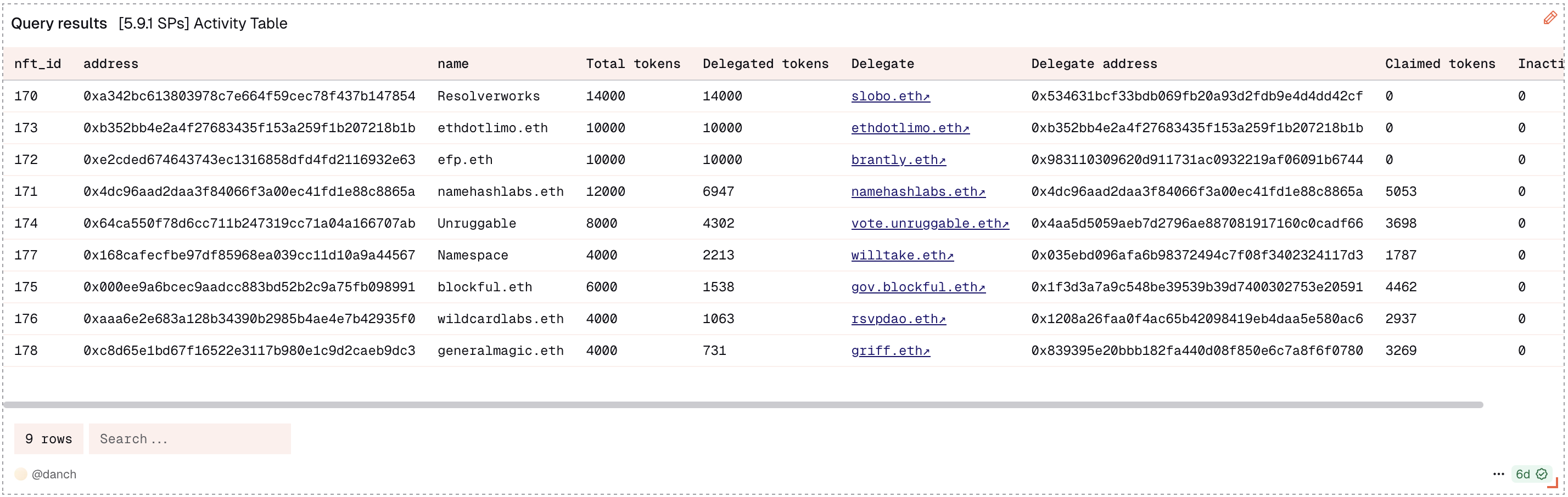1568x497 pixels.
Task: Open the three-dot more options menu
Action: (x=1498, y=474)
